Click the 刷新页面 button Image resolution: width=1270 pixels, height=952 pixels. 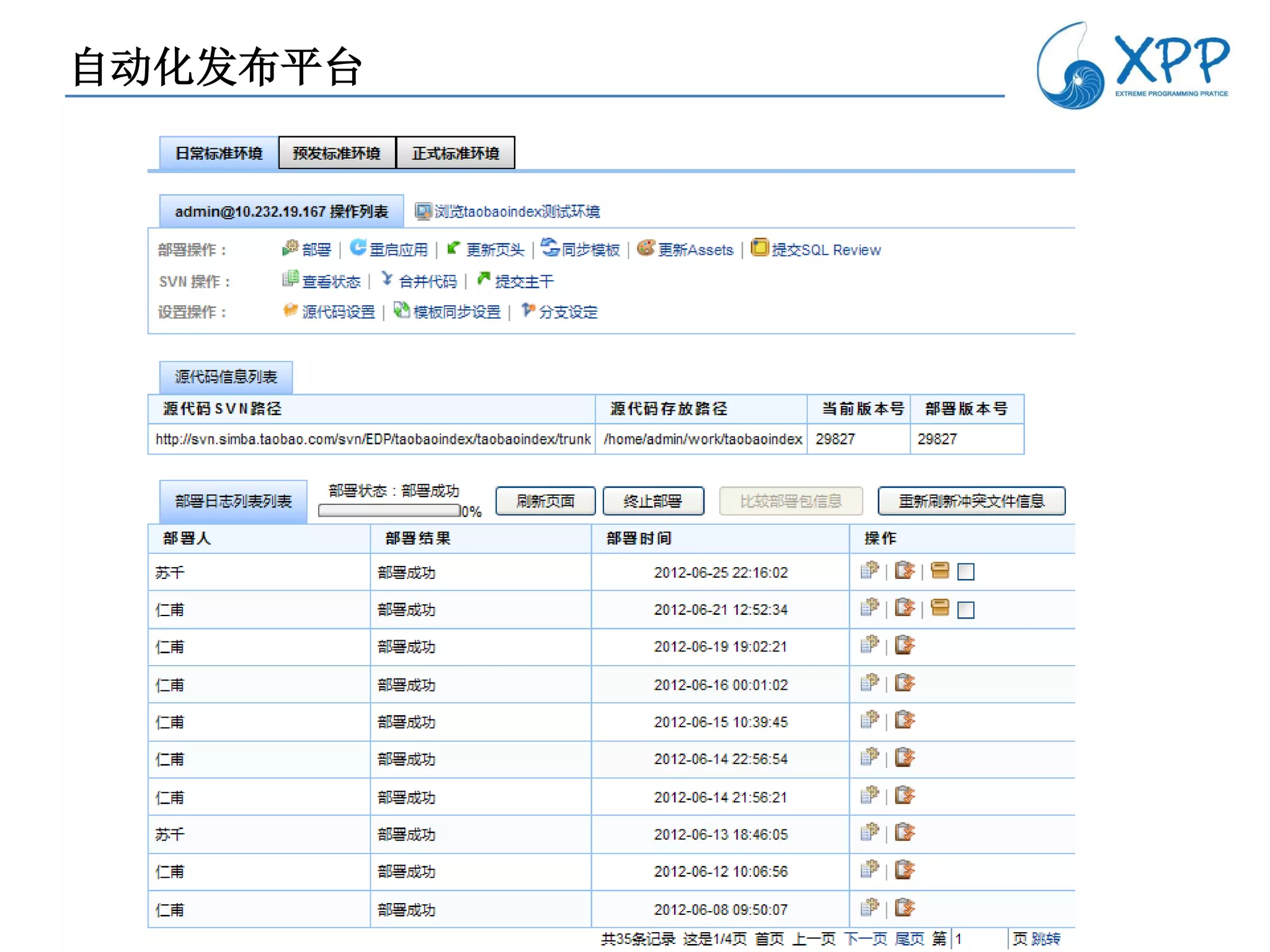pos(546,501)
